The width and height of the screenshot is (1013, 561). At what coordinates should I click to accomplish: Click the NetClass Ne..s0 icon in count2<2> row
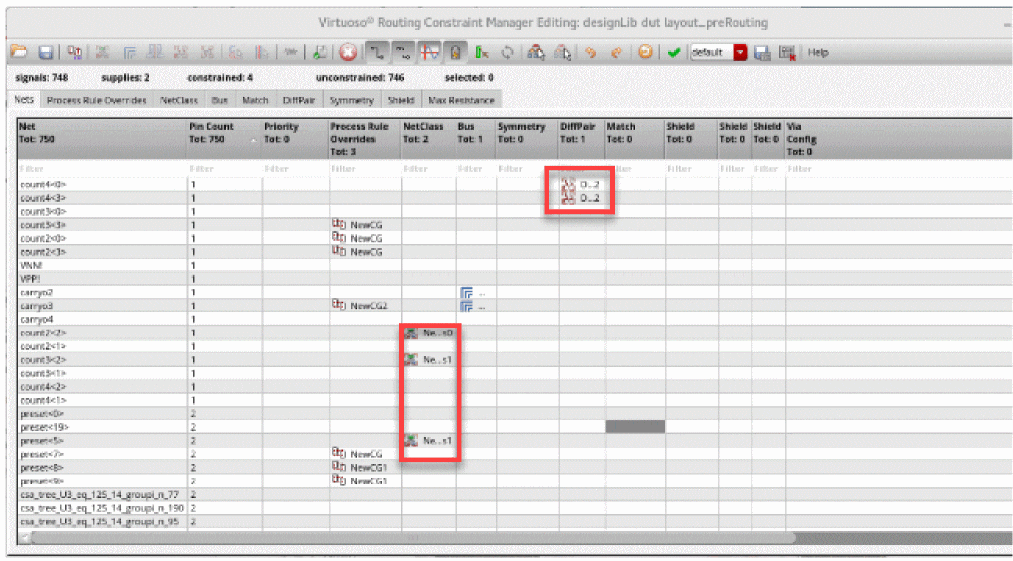[411, 333]
